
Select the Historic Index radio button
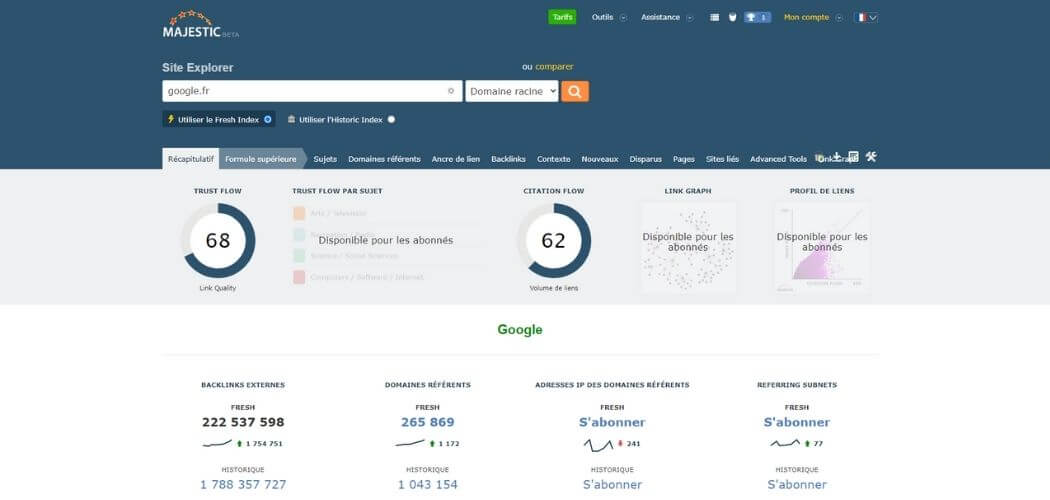coord(391,119)
